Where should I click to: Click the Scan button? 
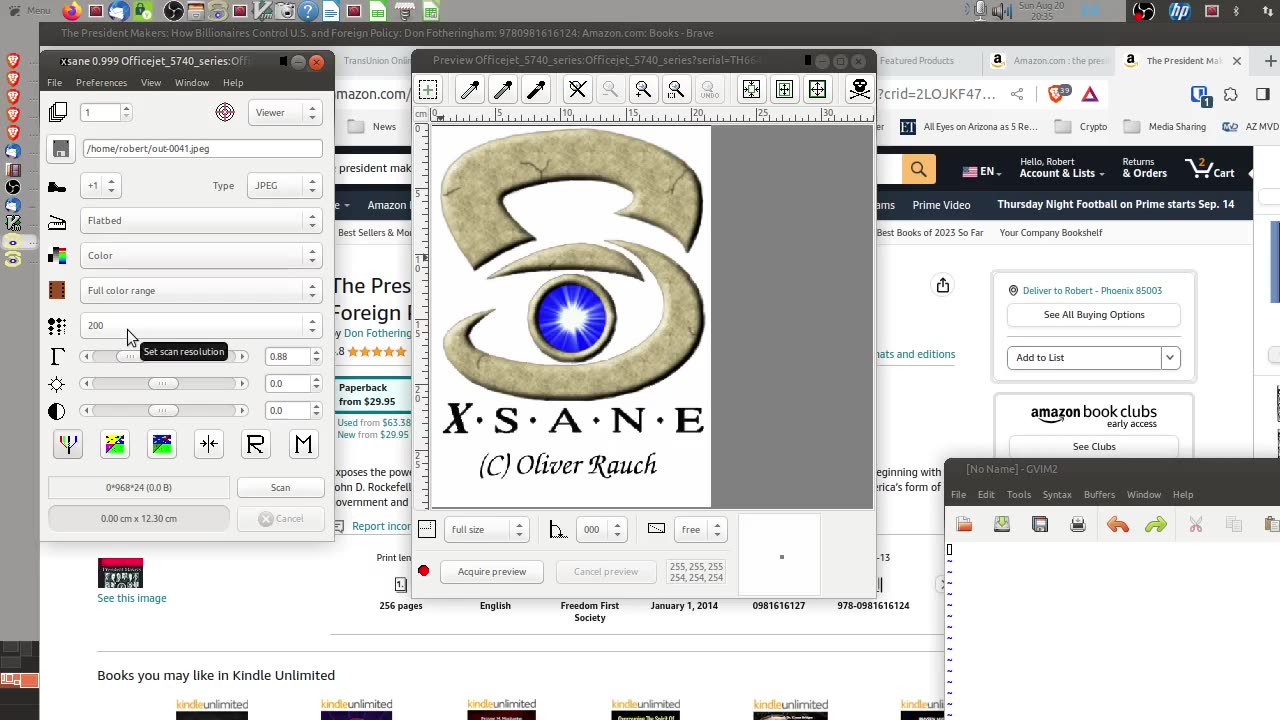click(280, 487)
